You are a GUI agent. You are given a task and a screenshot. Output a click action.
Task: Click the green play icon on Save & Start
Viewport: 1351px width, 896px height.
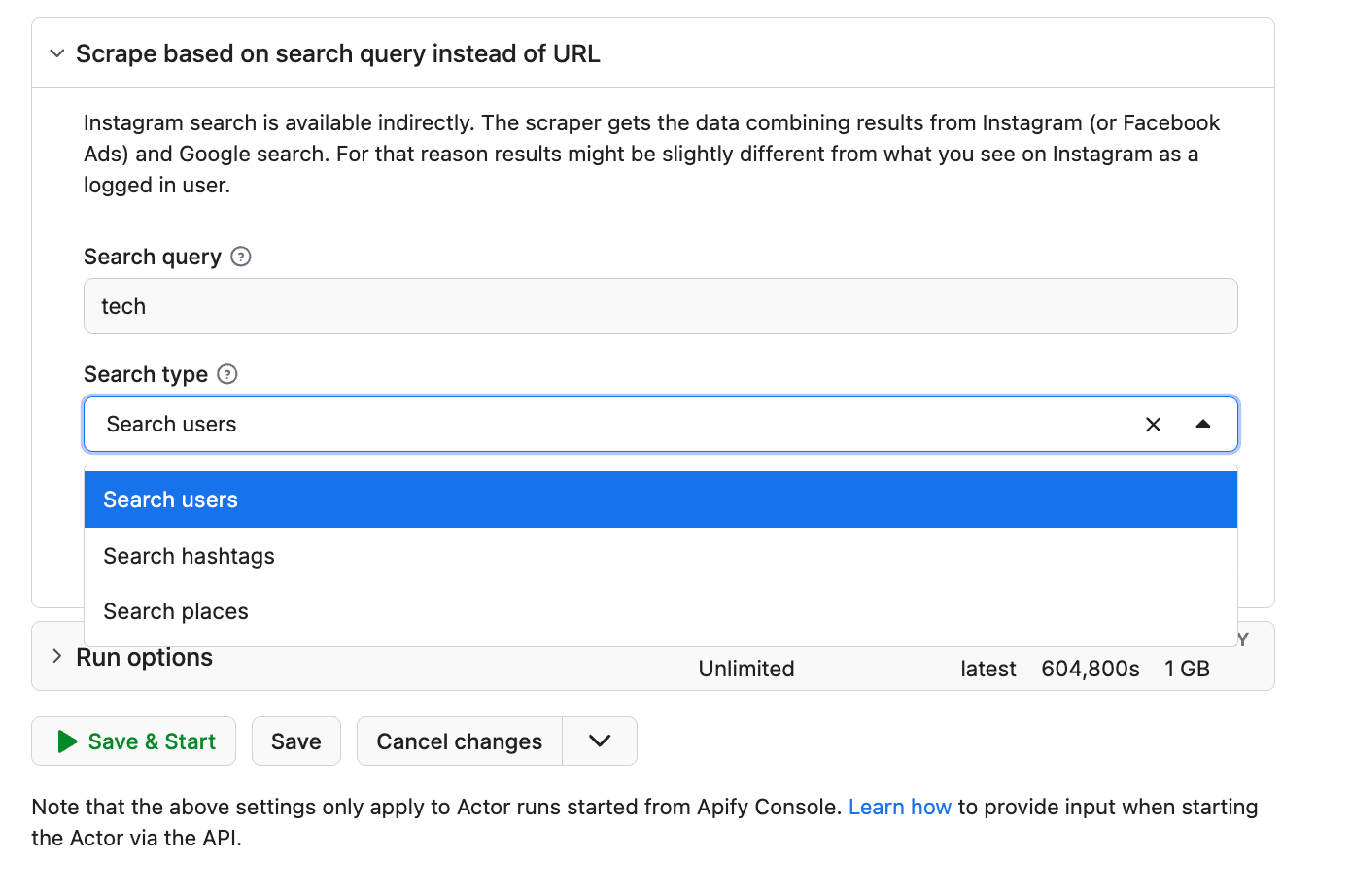66,741
